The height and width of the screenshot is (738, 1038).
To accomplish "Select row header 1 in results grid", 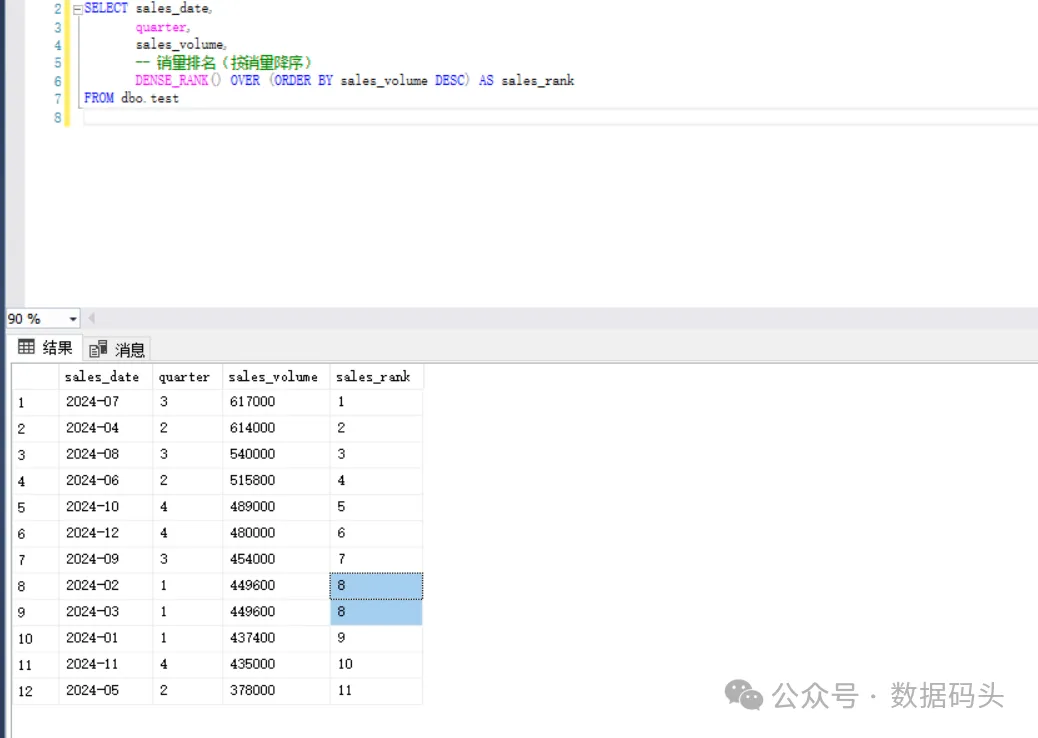I will [x=35, y=402].
